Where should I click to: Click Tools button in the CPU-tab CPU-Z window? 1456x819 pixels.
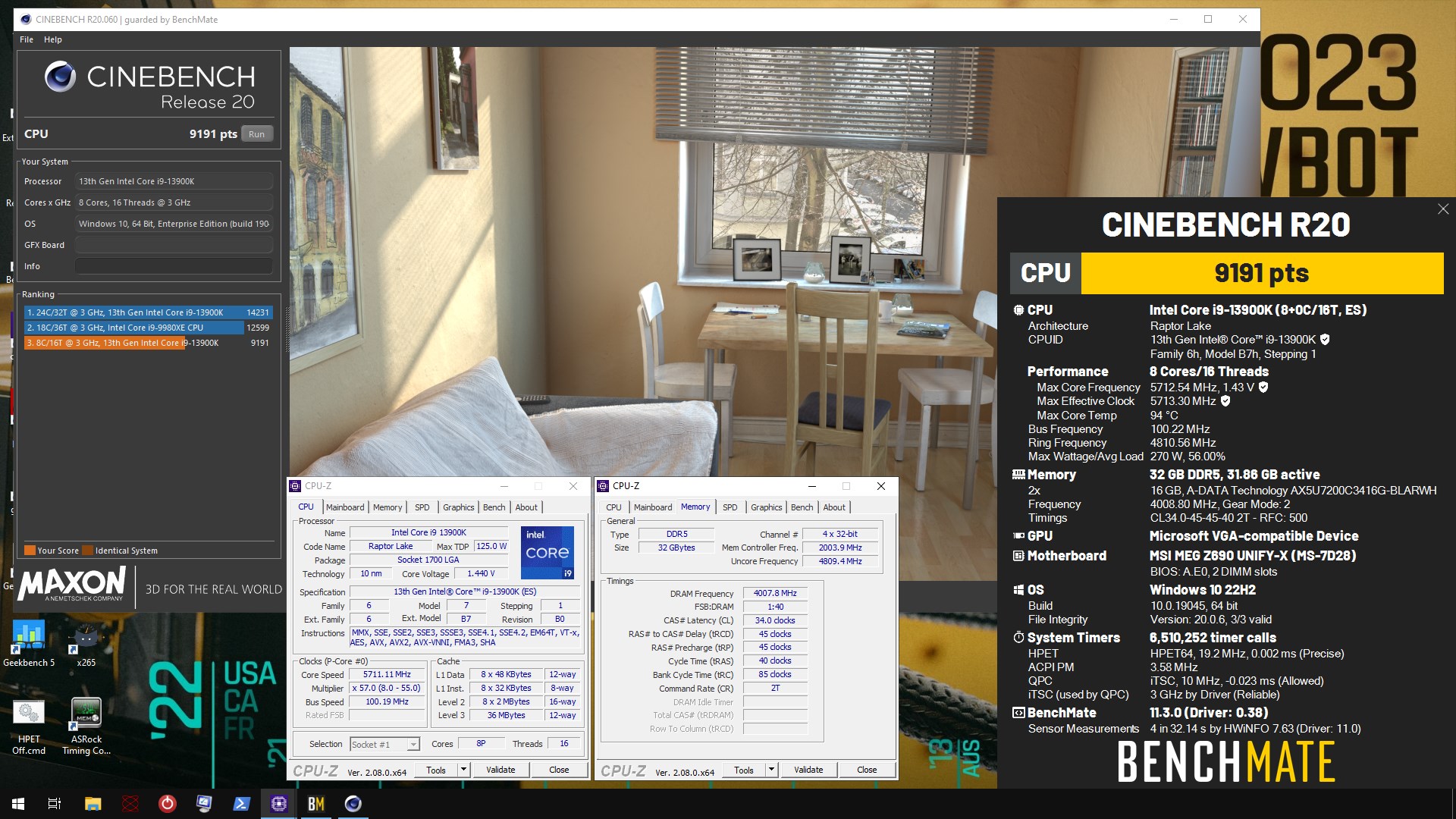(436, 770)
